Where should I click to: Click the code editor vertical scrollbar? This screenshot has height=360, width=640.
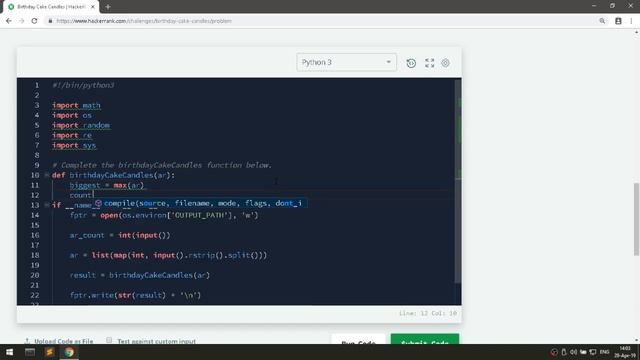[x=458, y=182]
